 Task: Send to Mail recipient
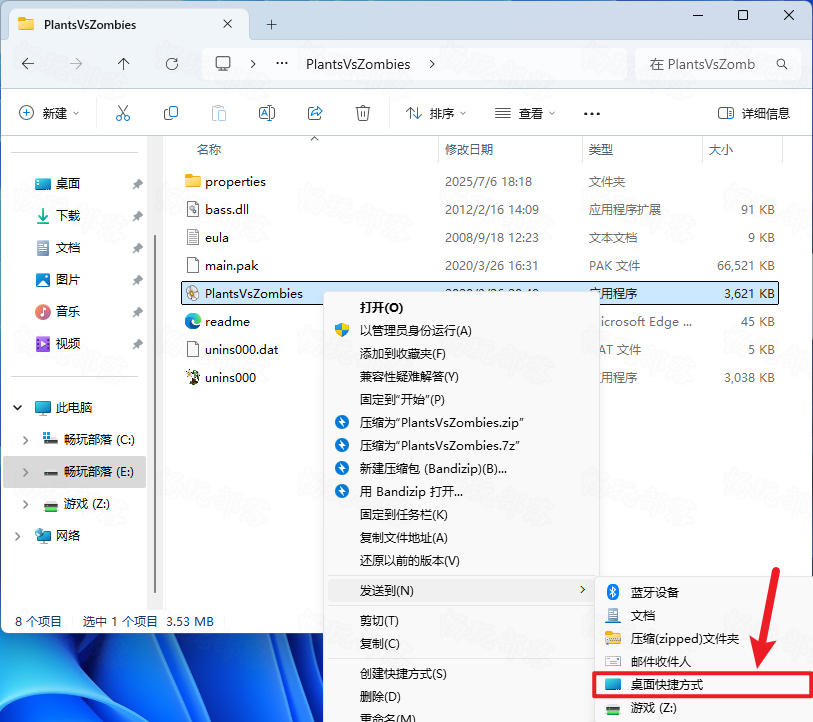click(703, 661)
